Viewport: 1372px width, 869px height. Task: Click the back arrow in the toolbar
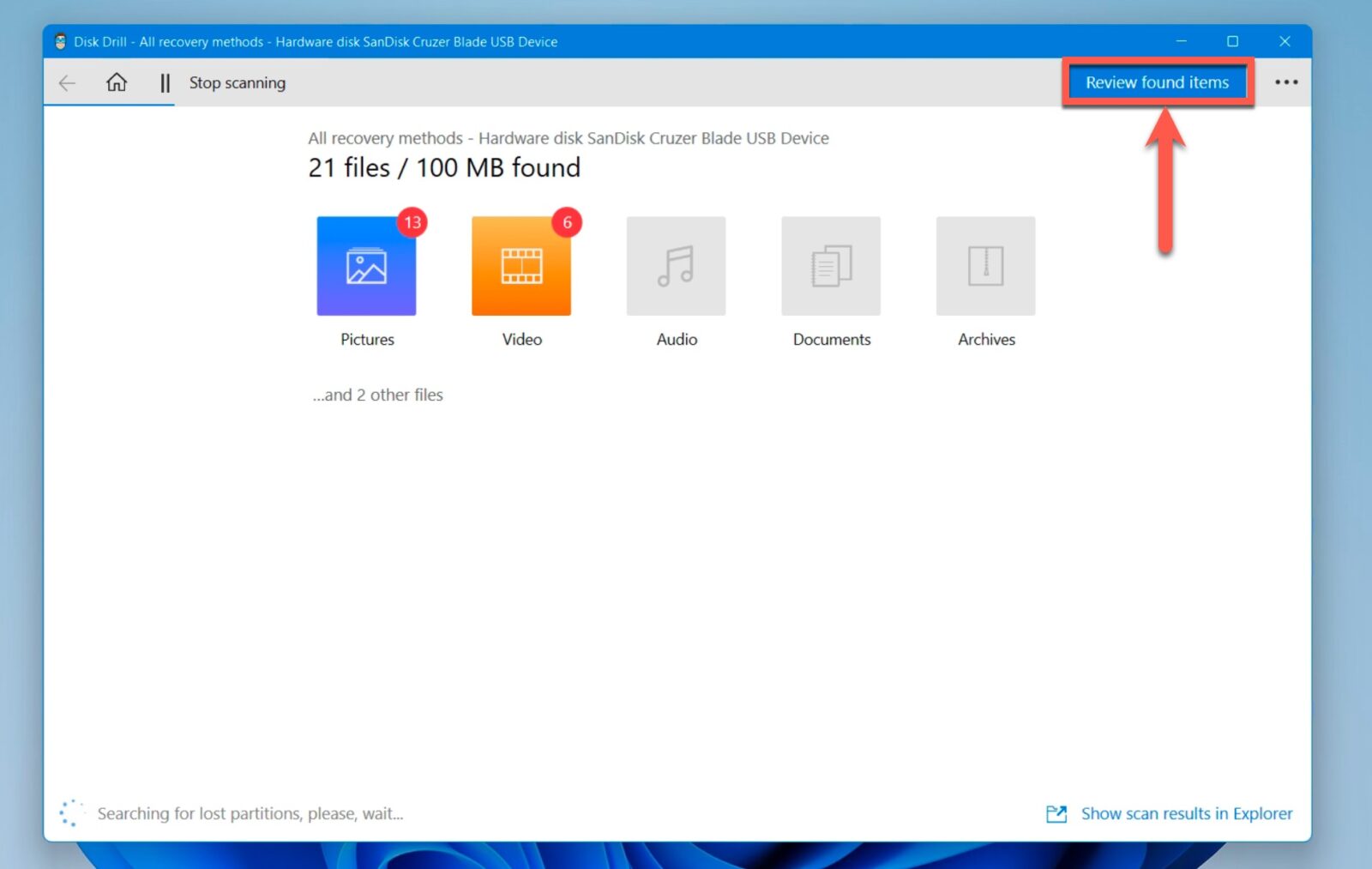click(66, 82)
